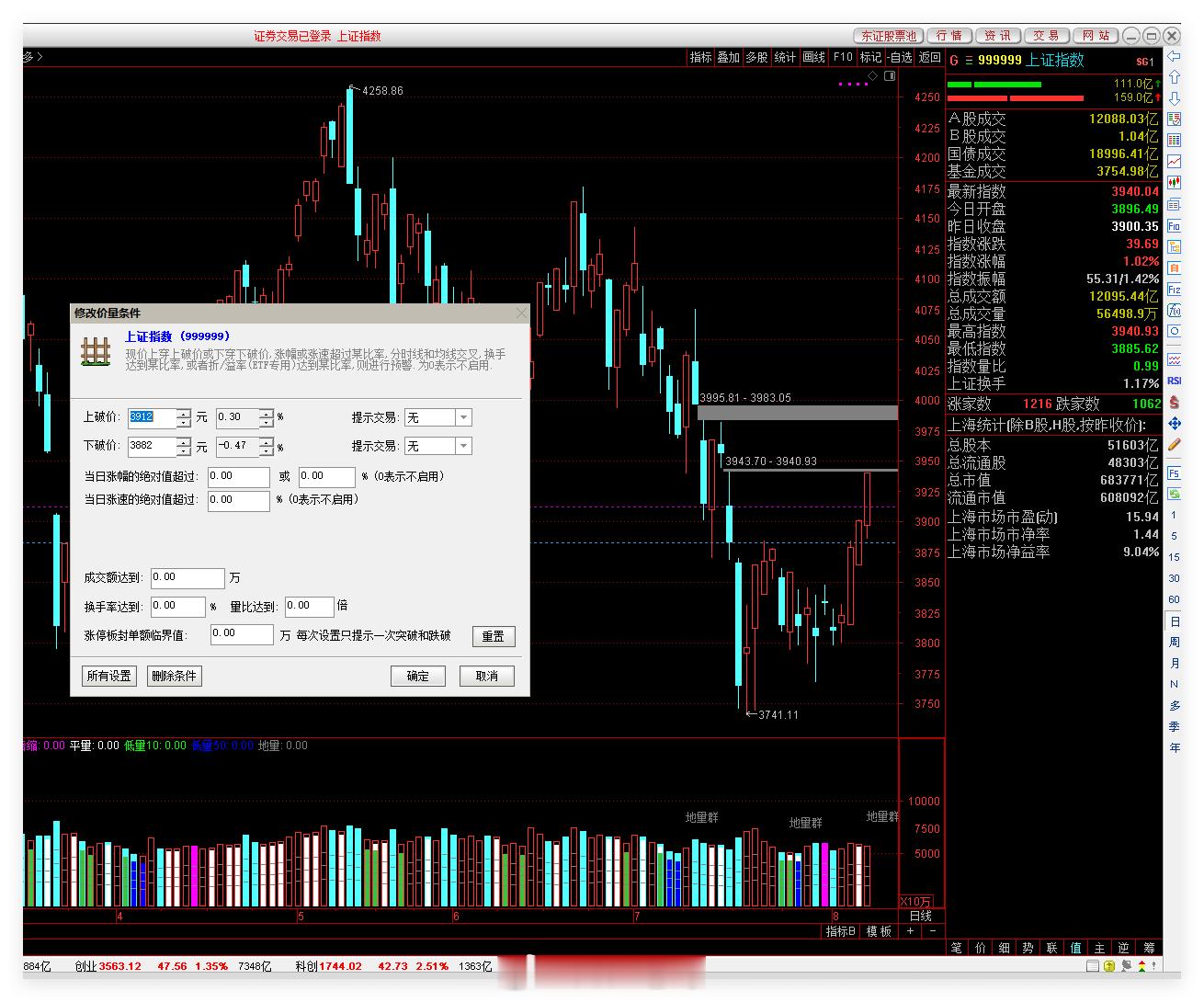Click the 资讯 button in the title bar

point(997,36)
